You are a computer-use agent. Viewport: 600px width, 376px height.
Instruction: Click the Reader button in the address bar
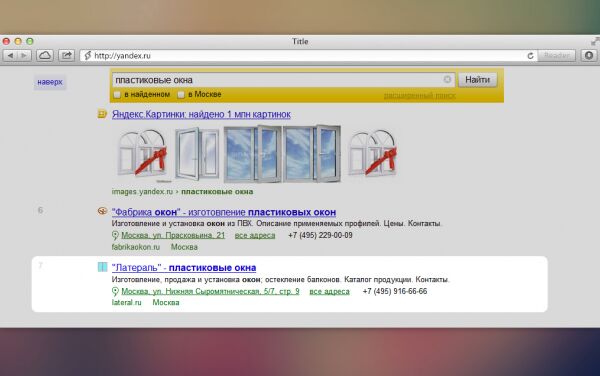pyautogui.click(x=557, y=56)
